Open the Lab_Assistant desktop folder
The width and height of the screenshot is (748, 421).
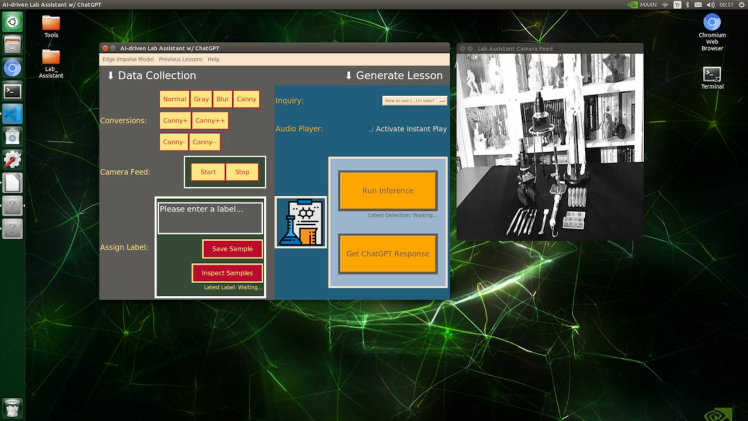point(51,64)
